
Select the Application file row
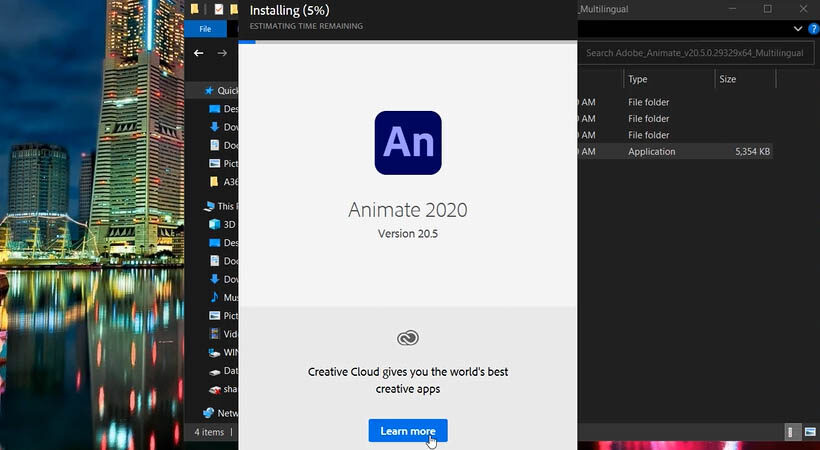[x=676, y=152]
